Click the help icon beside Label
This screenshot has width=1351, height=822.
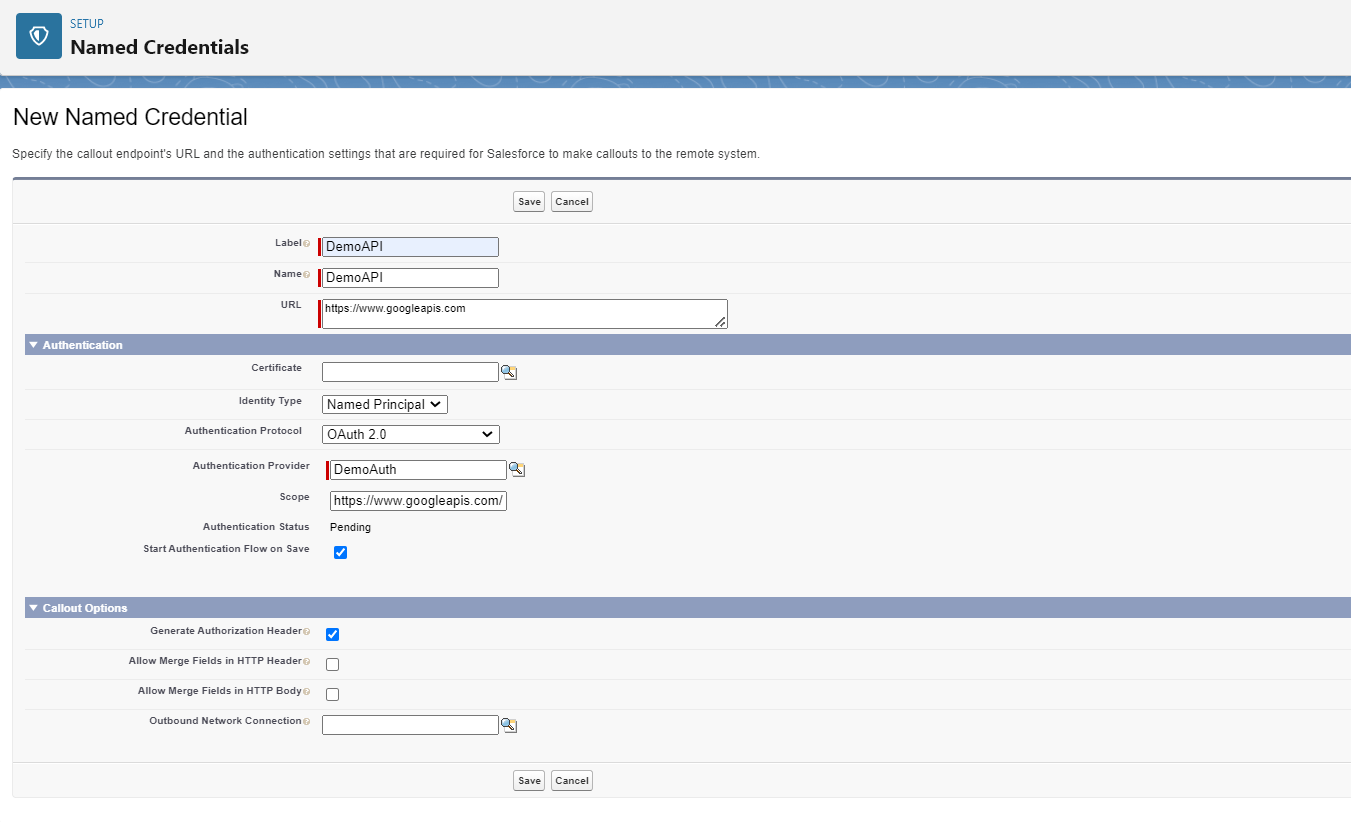tap(306, 244)
